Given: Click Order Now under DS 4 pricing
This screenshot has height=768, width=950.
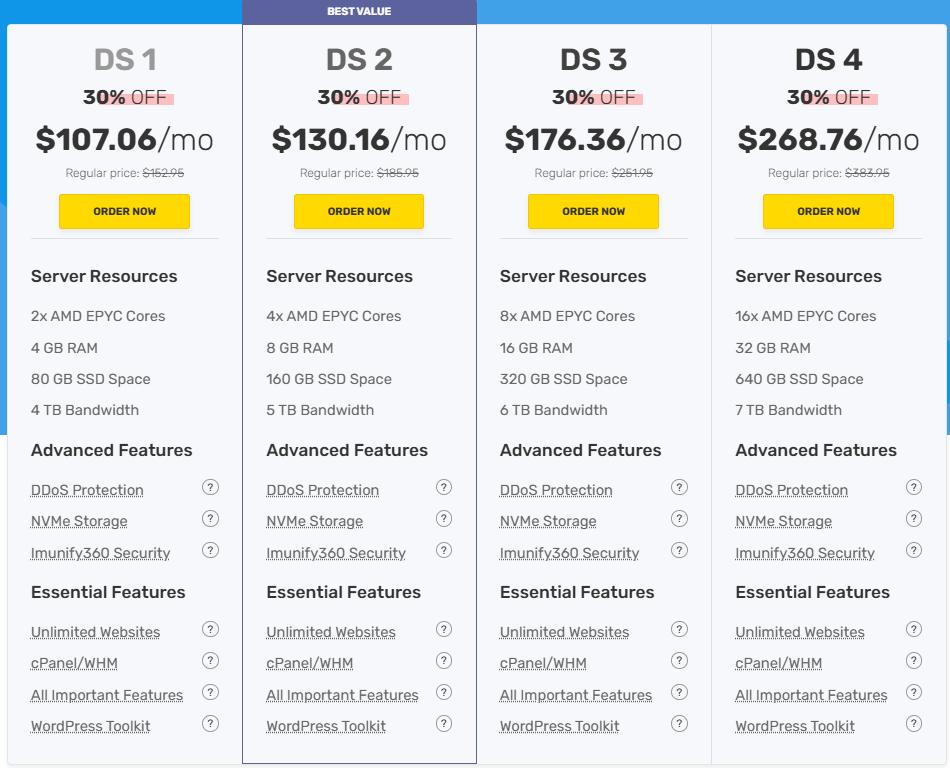Looking at the screenshot, I should pyautogui.click(x=828, y=212).
